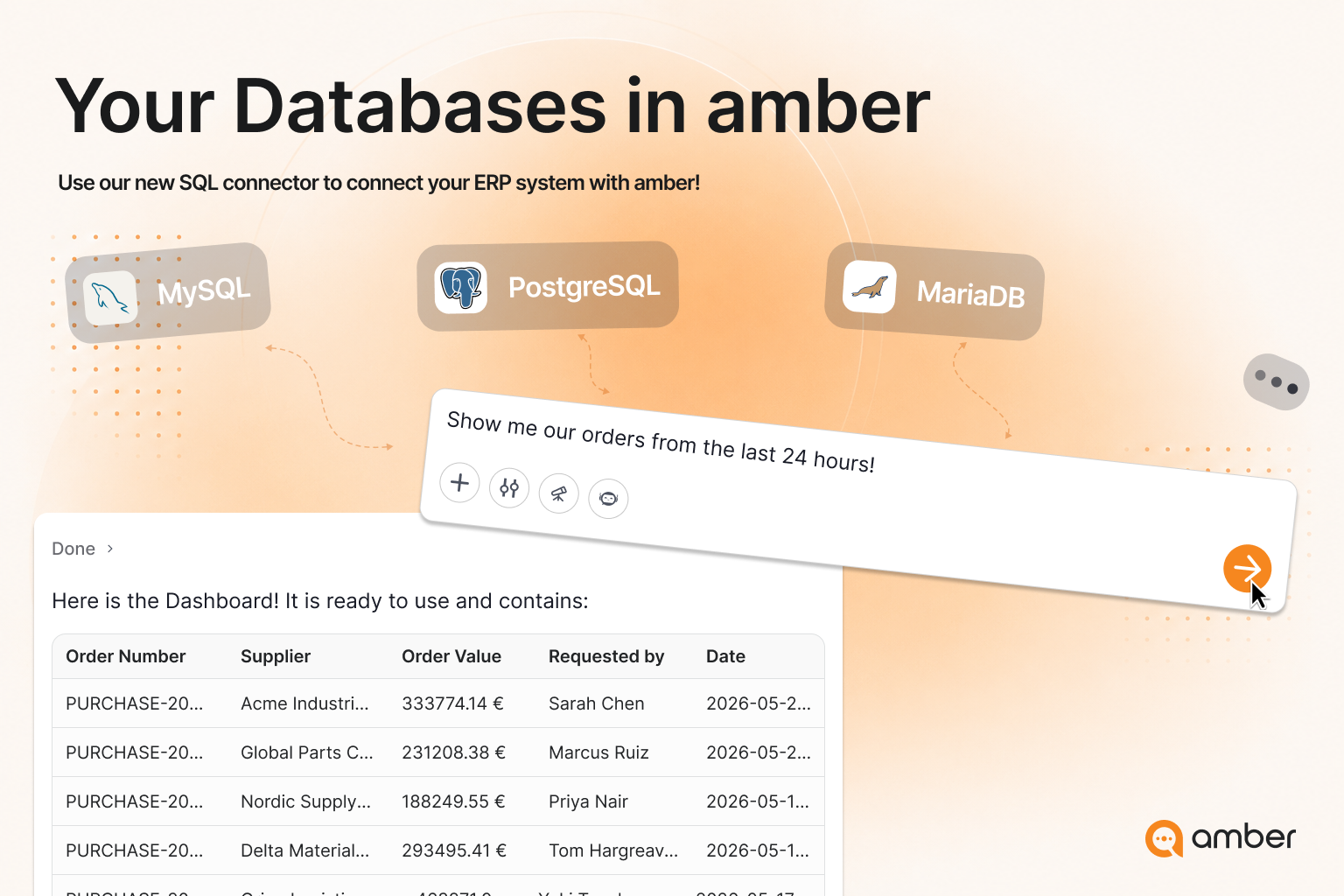The height and width of the screenshot is (896, 1344).
Task: Click the date in Marcus Ruiz's row
Action: [759, 752]
